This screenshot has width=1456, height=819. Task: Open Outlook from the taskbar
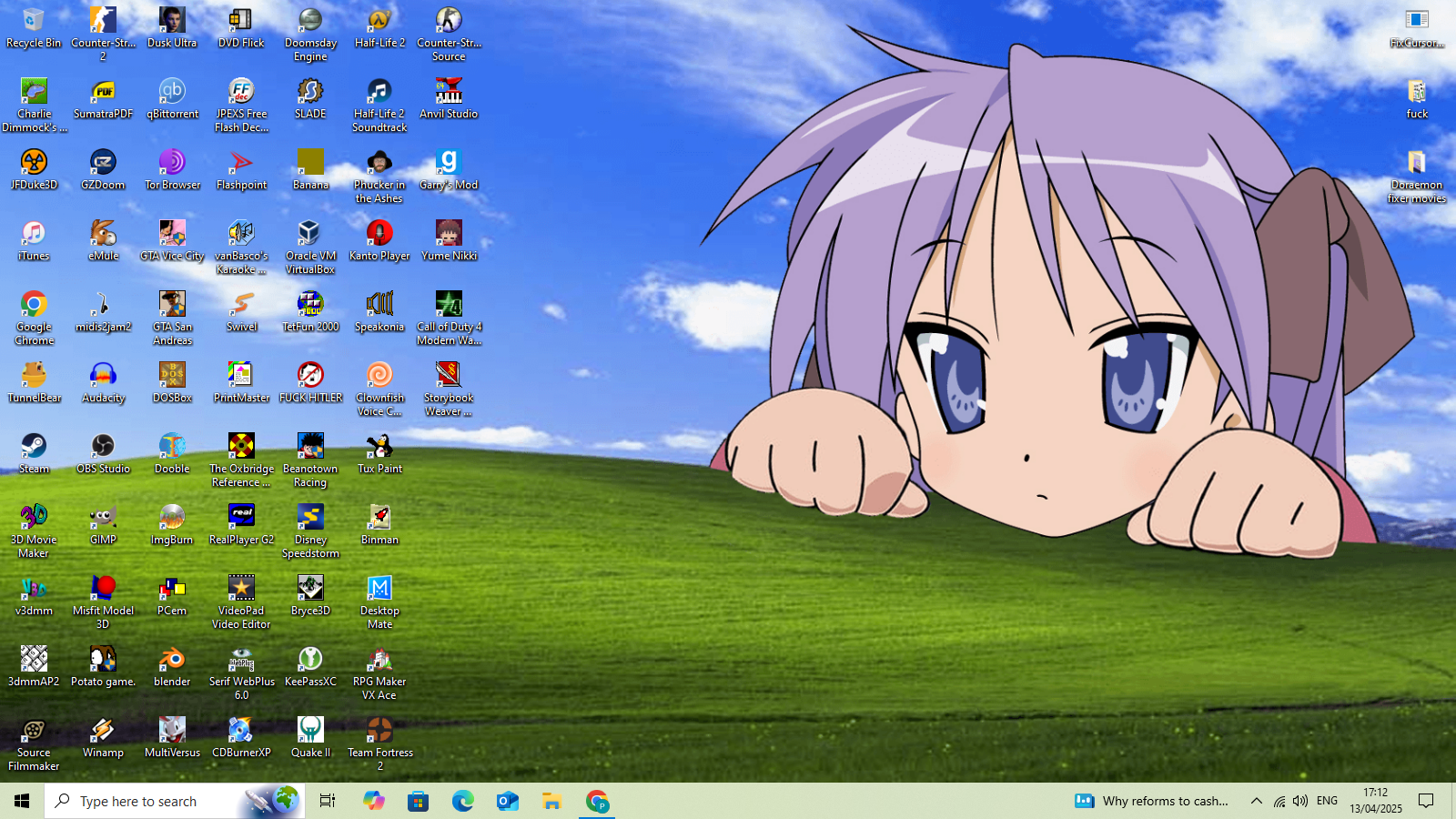[x=507, y=801]
